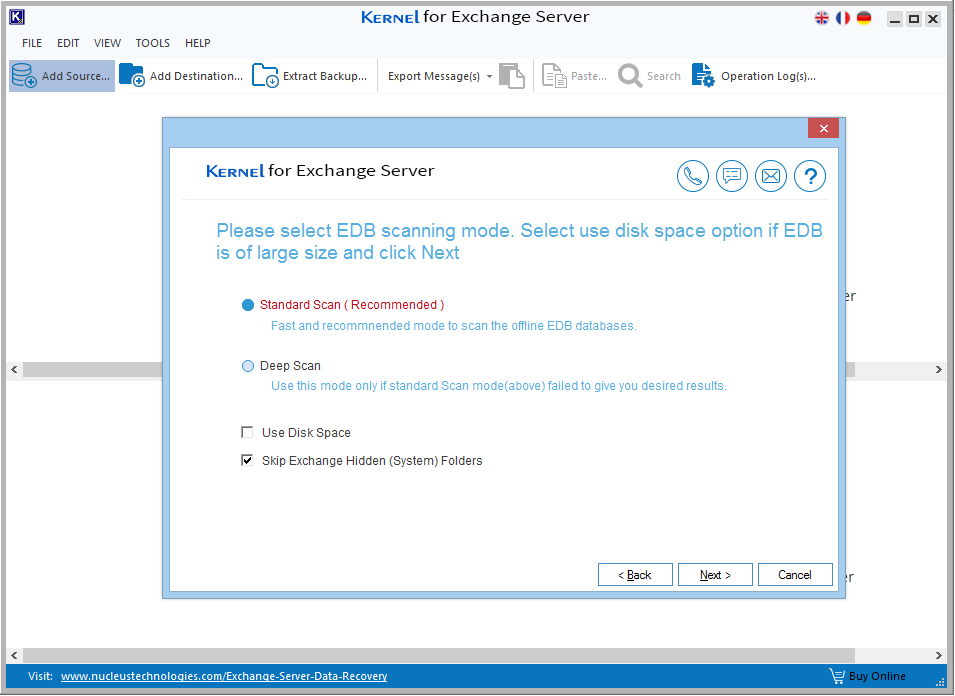Expand the Export Message(s) dropdown arrow
The width and height of the screenshot is (955, 696).
click(489, 77)
